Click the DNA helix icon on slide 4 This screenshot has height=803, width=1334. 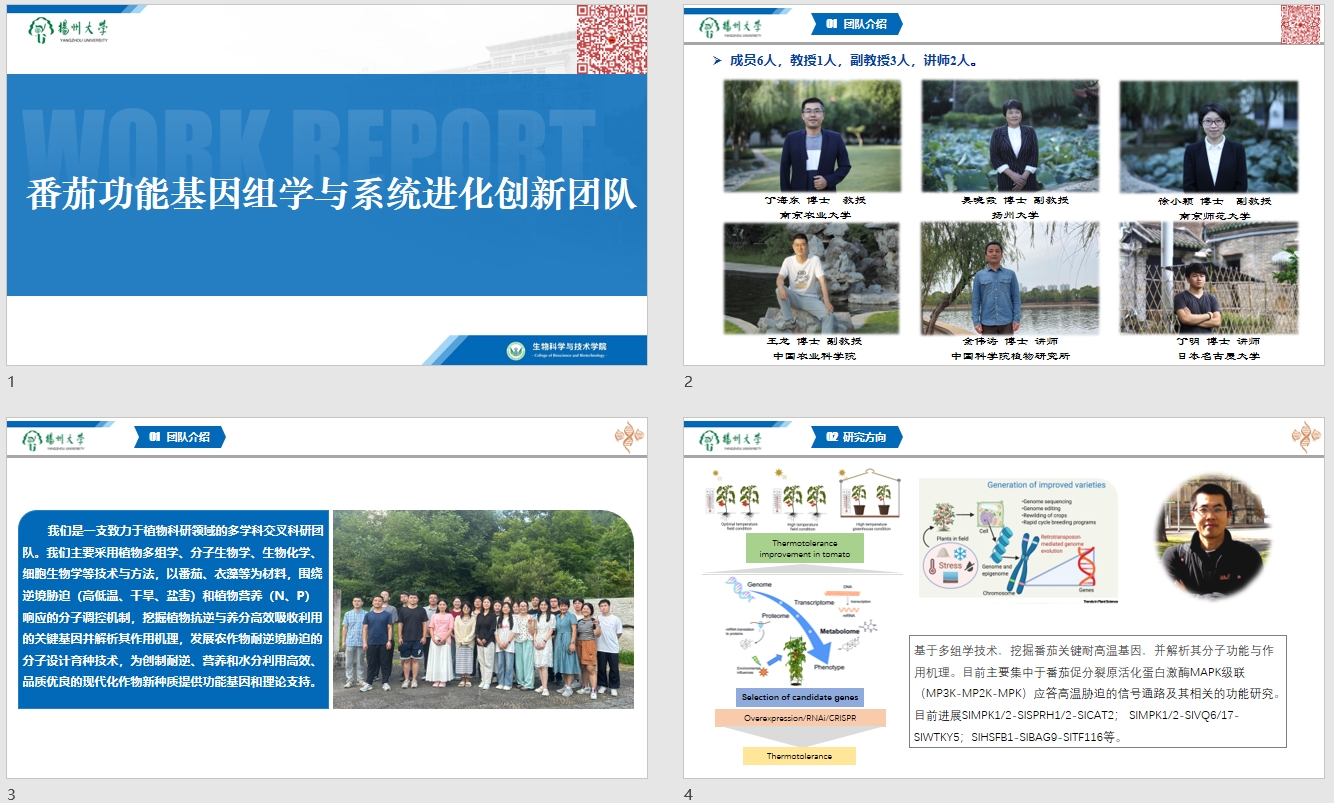[x=1305, y=437]
